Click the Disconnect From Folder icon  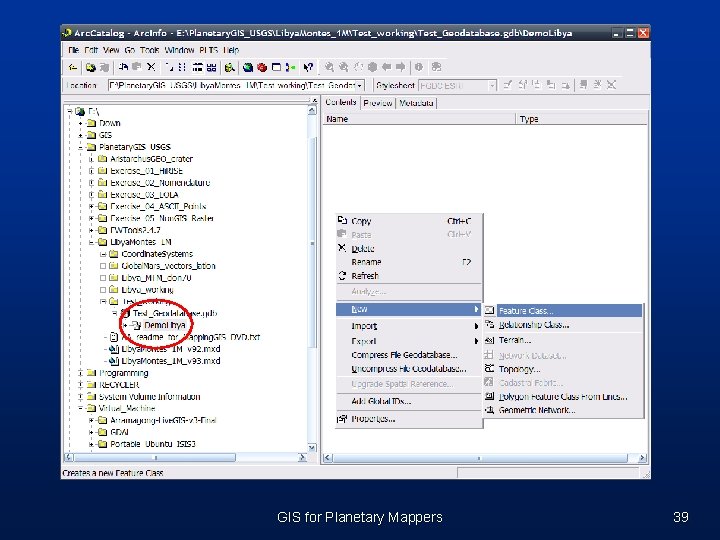point(105,68)
